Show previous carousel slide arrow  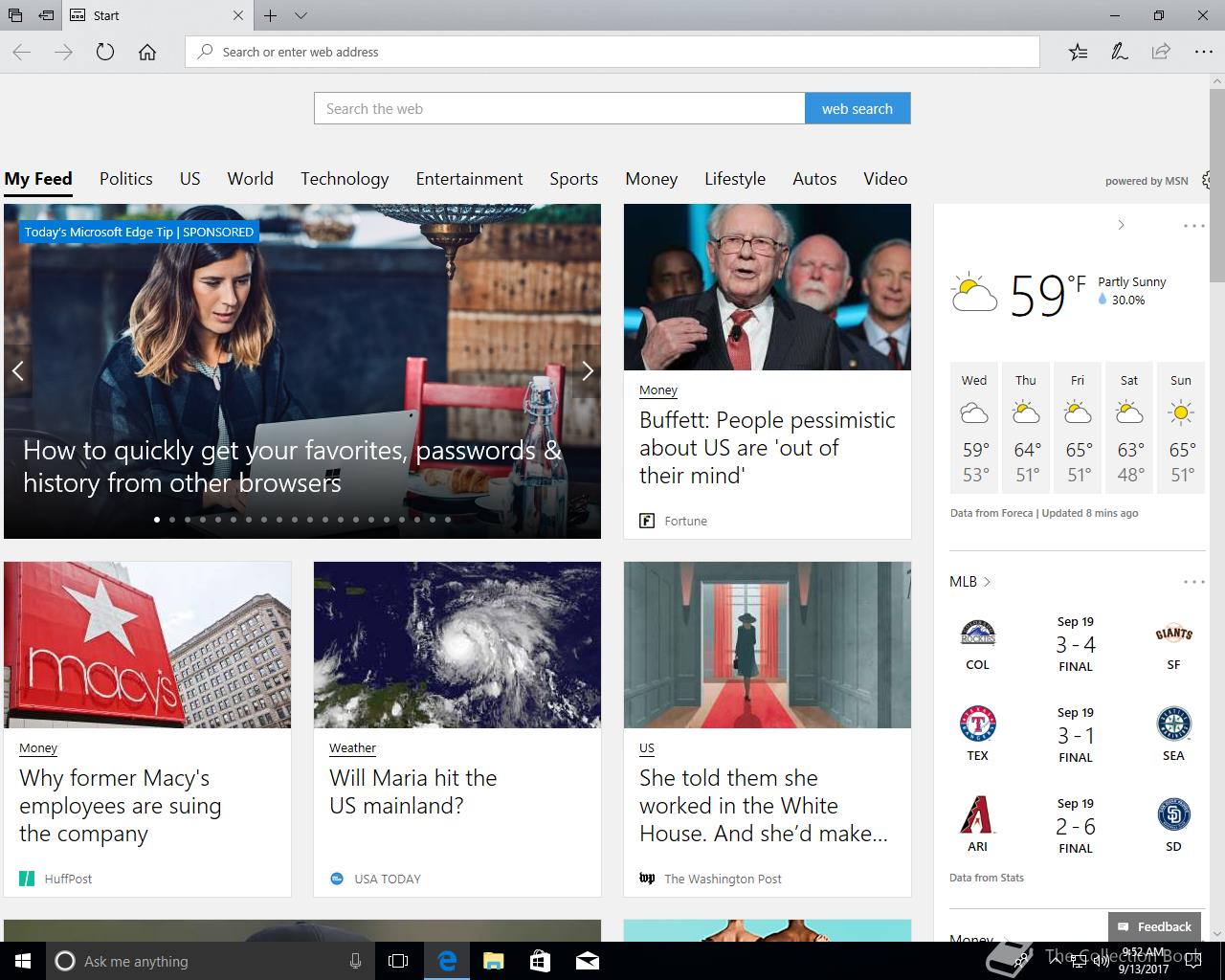[x=17, y=371]
